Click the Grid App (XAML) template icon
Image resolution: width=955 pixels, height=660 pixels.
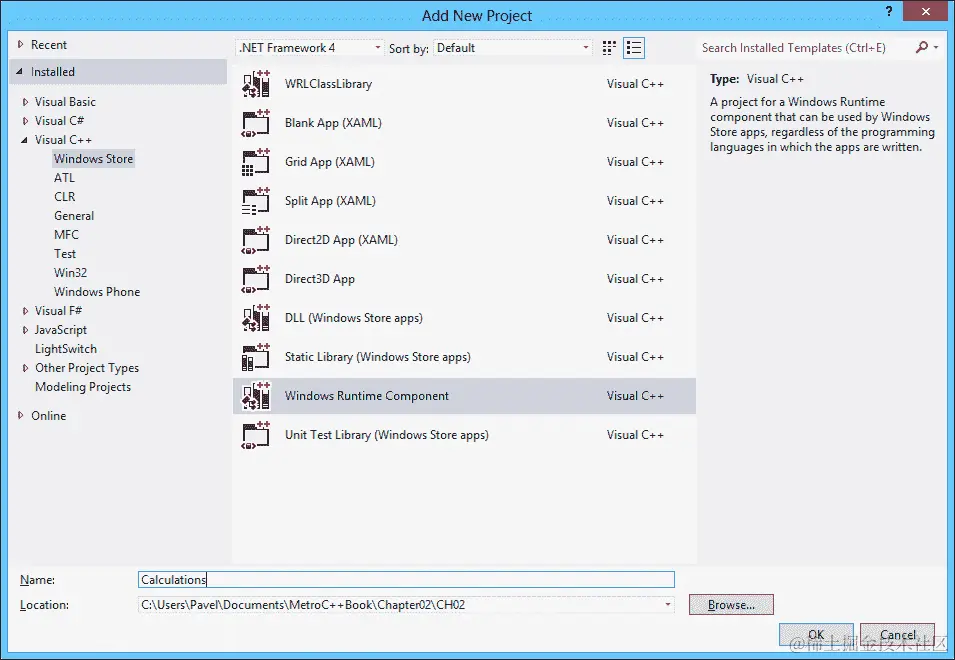tap(256, 162)
